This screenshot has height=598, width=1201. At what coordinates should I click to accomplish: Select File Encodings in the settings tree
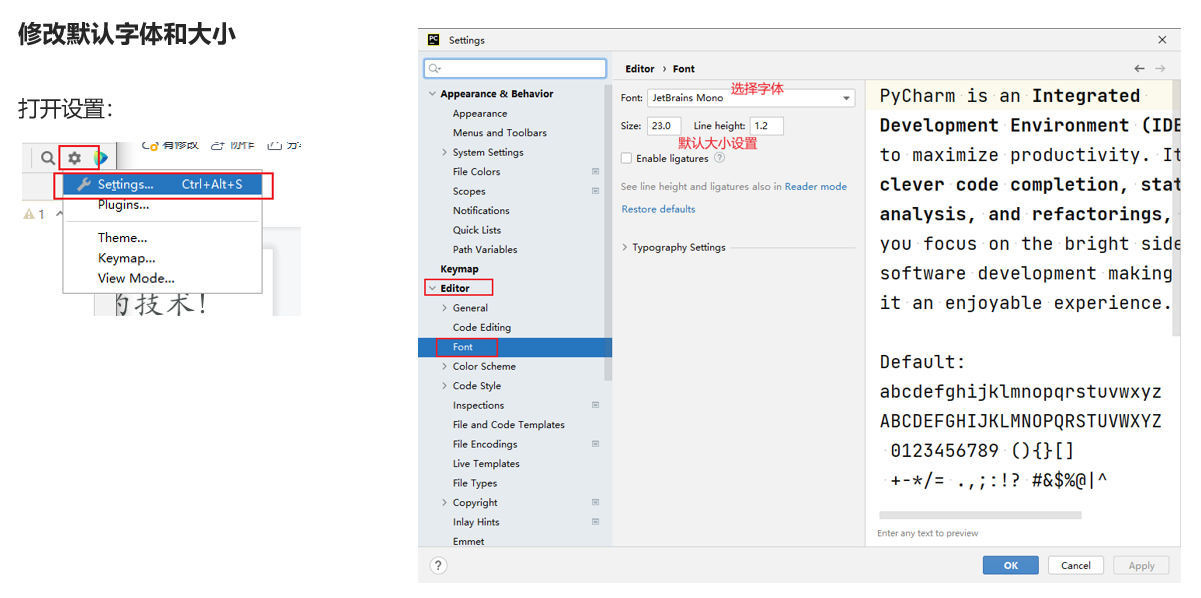coord(485,445)
